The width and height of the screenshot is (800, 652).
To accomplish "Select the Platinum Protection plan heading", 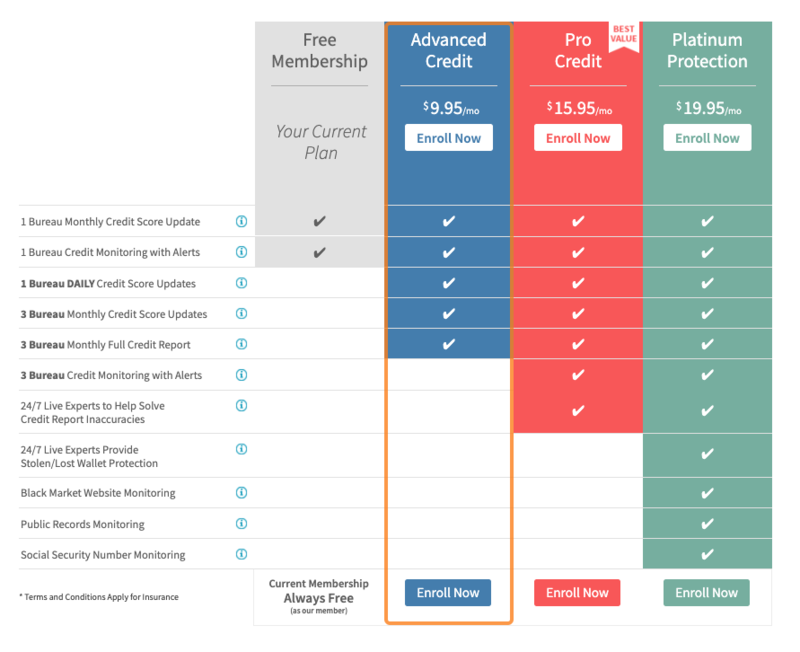I will coord(707,50).
